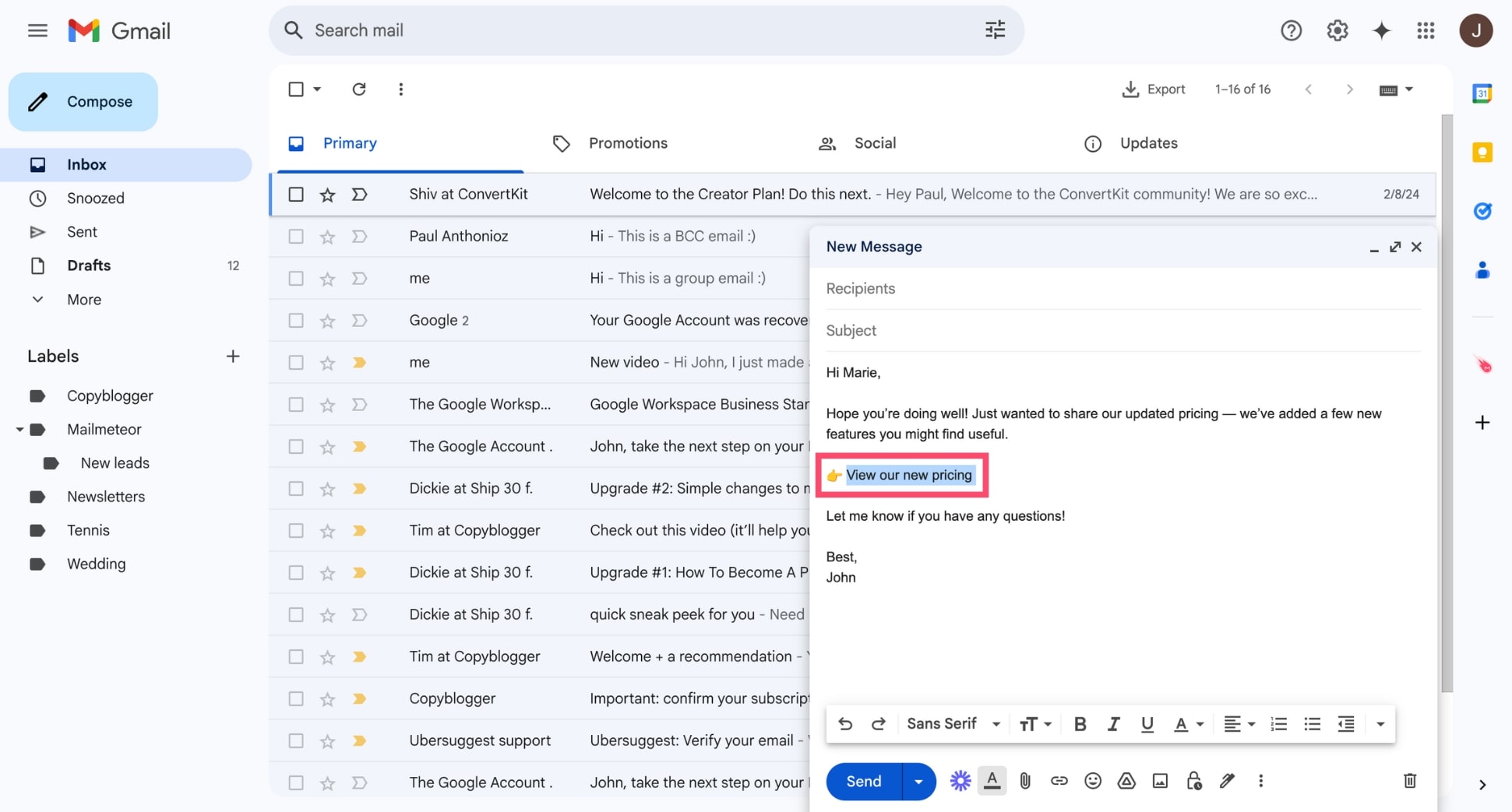Image resolution: width=1512 pixels, height=812 pixels.
Task: Check the Google 2 email checkbox
Action: pos(295,320)
